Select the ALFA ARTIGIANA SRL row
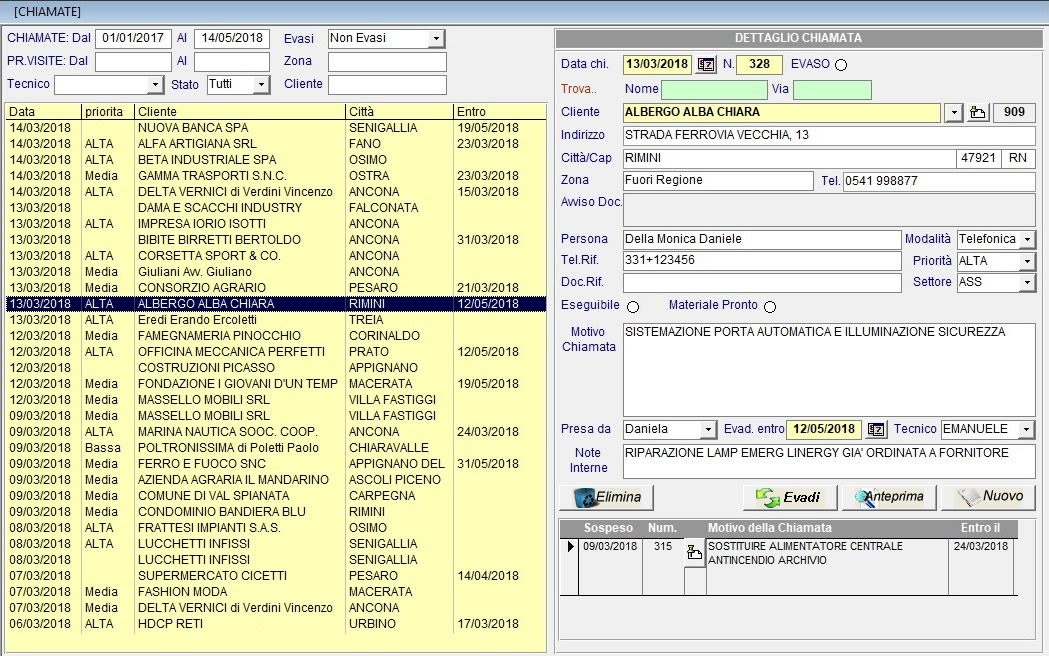This screenshot has height=656, width=1049. 276,144
